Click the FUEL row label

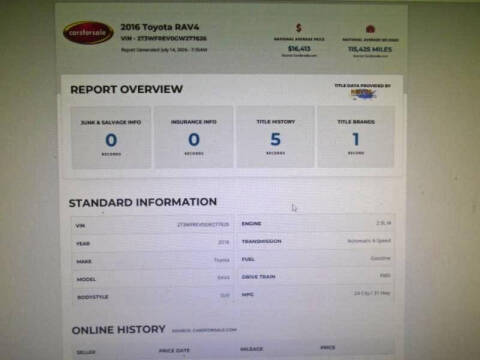pyautogui.click(x=248, y=259)
